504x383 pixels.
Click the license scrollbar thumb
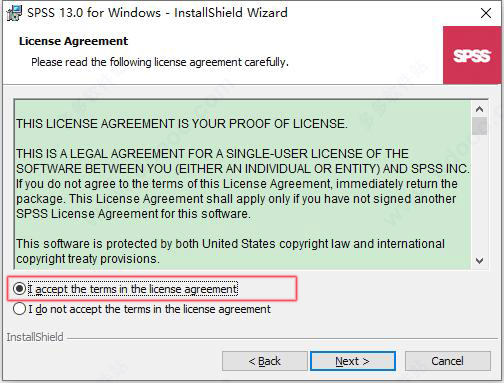click(x=479, y=126)
